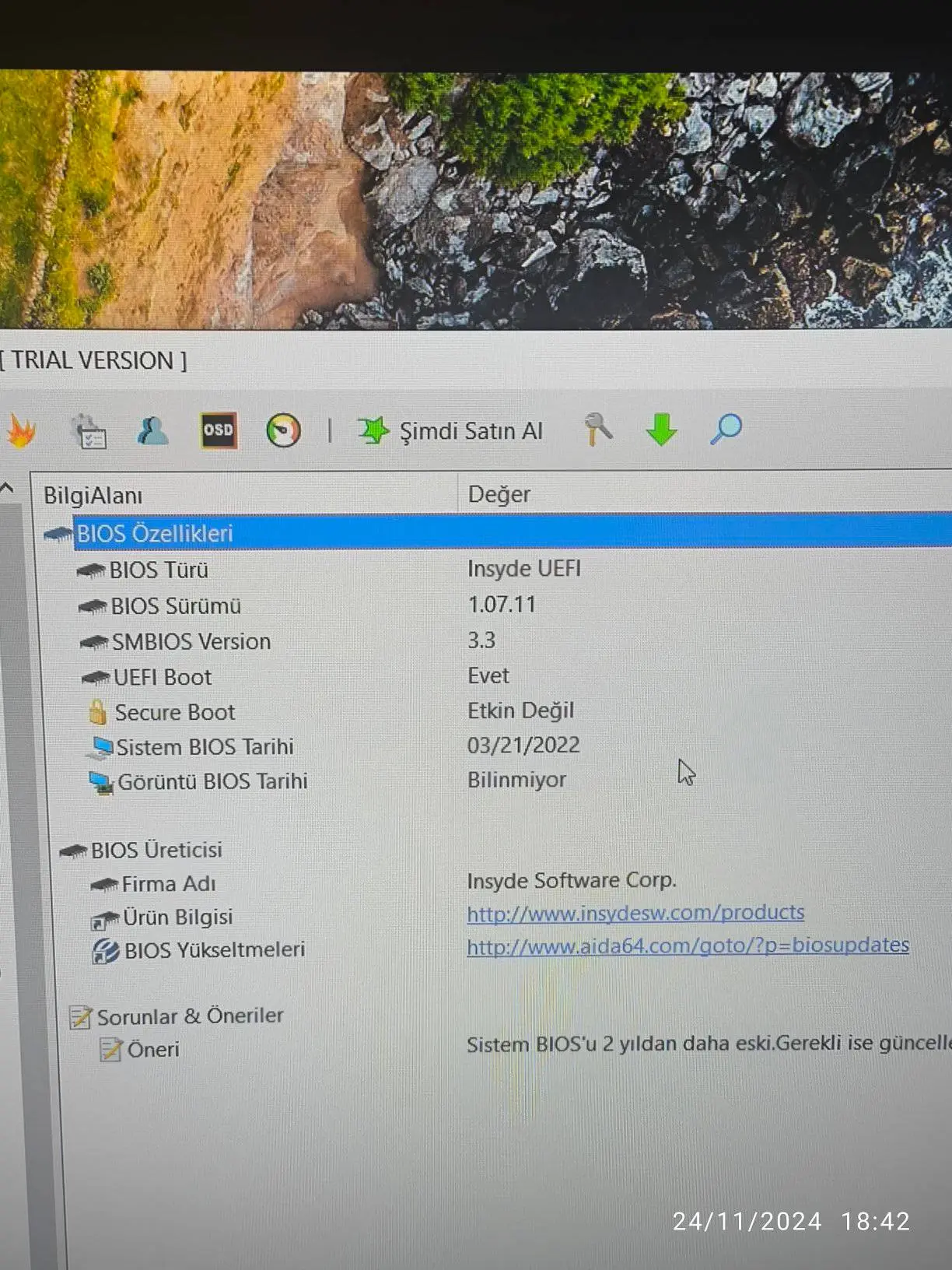
Task: Click the Şimdi Satın Al button
Action: pyautogui.click(x=450, y=430)
